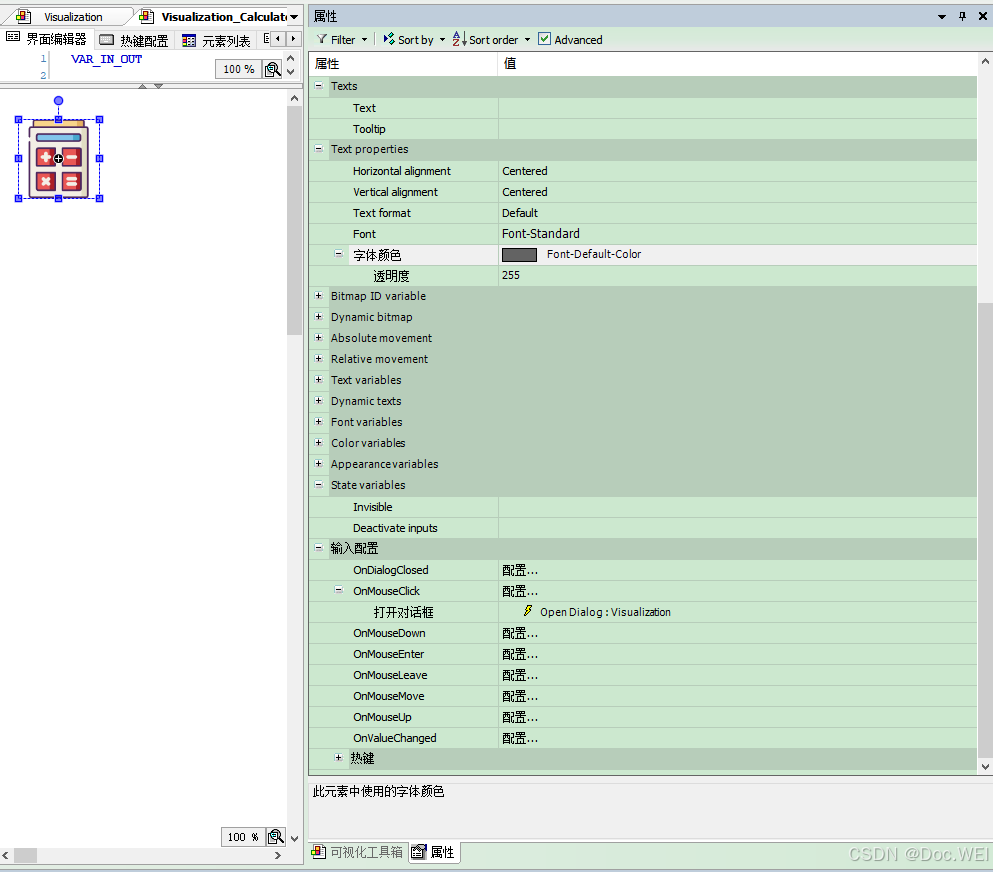The width and height of the screenshot is (993, 872).
Task: Click the Deactivate inputs value field
Action: click(x=738, y=528)
